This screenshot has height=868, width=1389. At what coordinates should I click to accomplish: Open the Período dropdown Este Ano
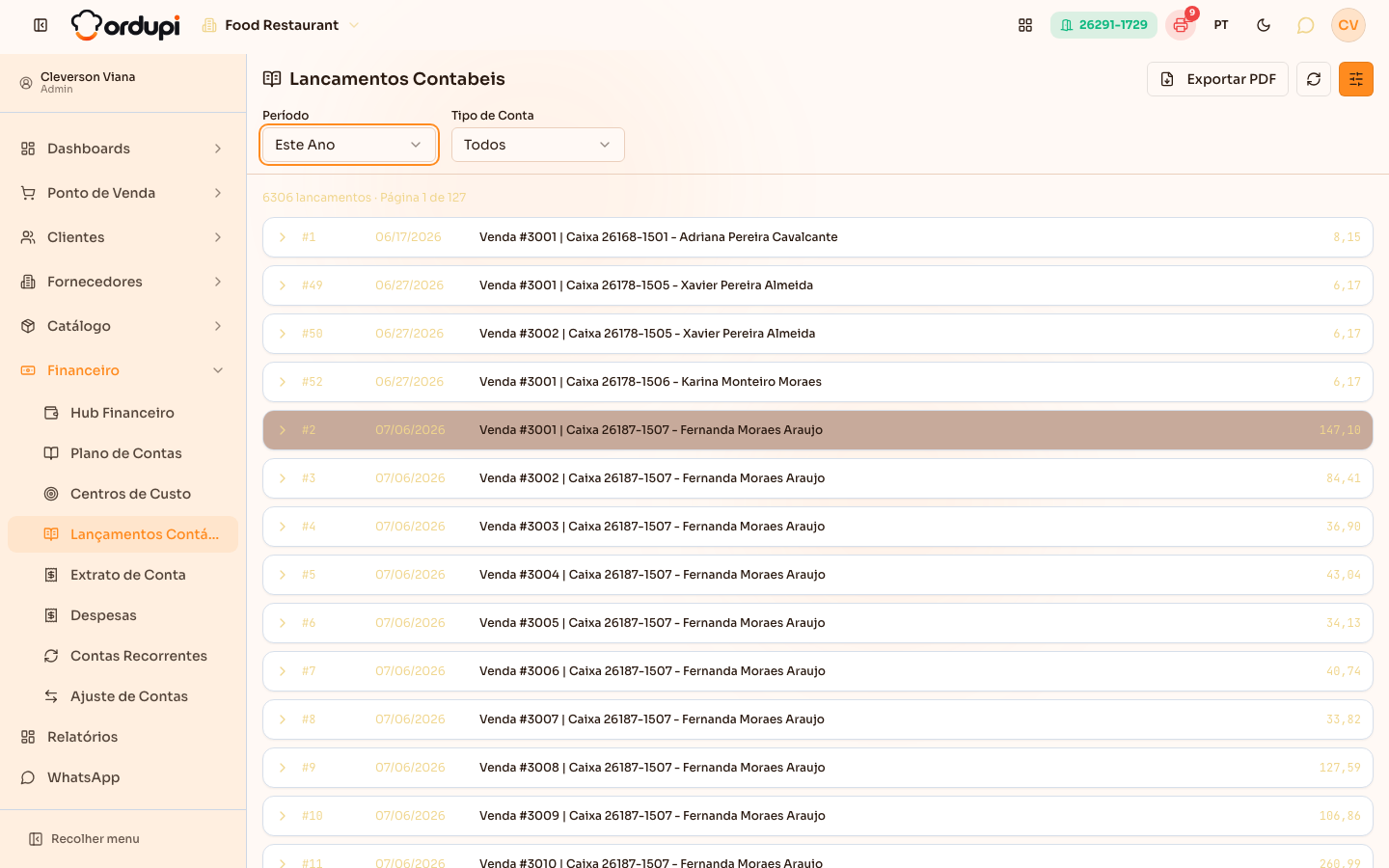[349, 145]
